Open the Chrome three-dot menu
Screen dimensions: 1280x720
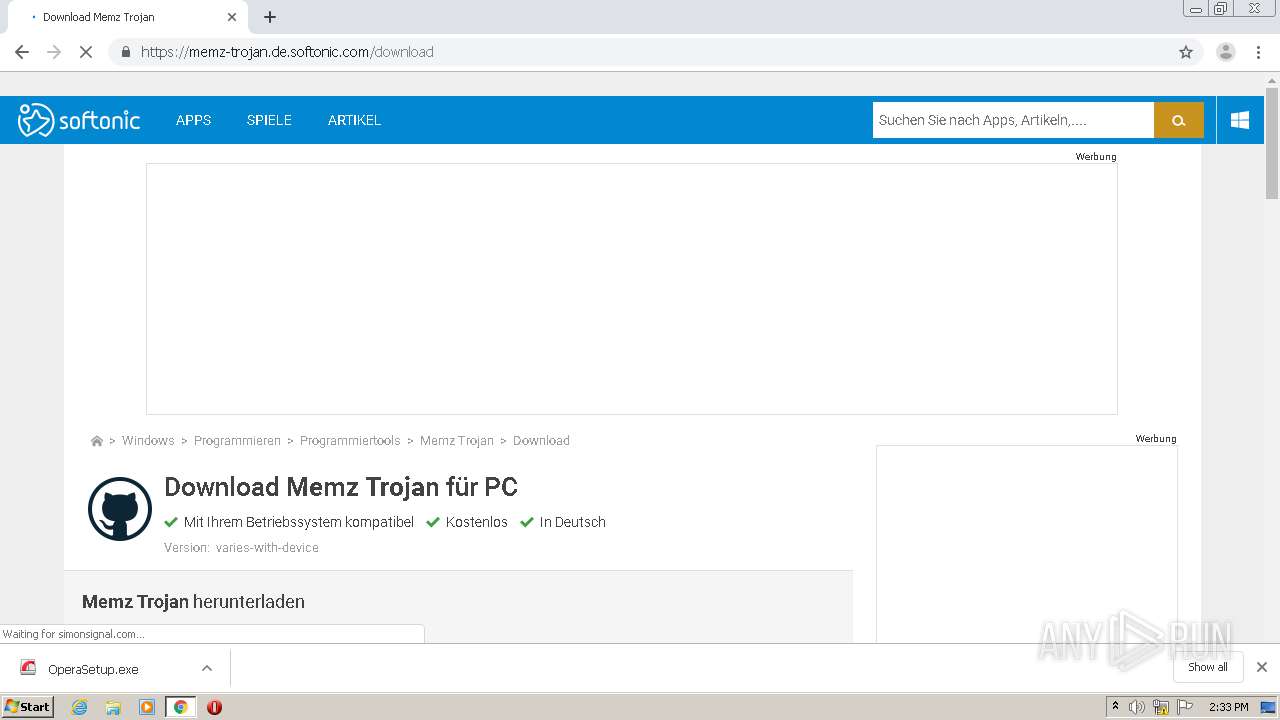point(1258,52)
